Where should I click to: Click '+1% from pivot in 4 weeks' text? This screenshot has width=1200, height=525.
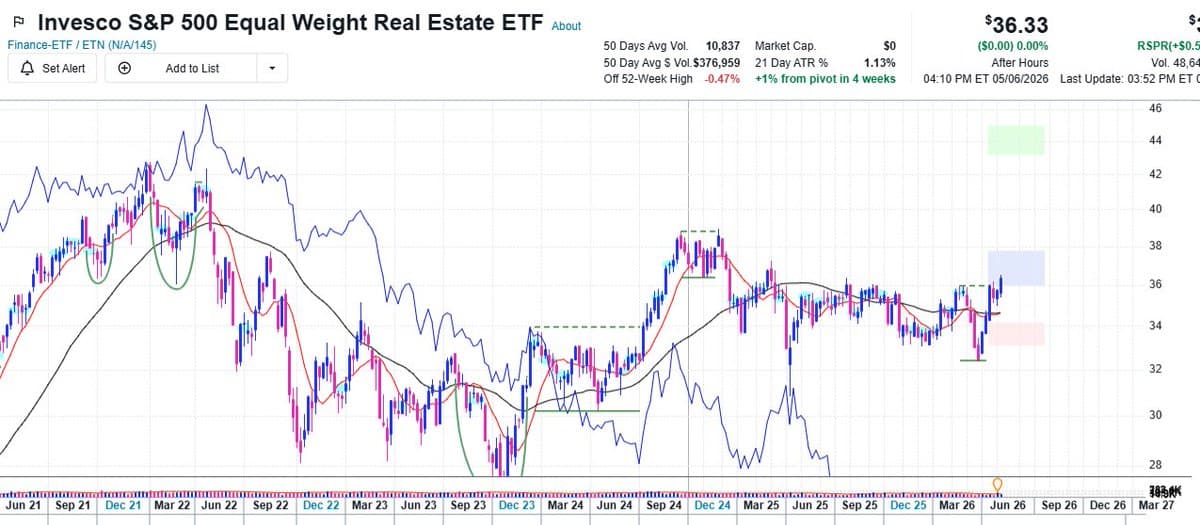click(x=825, y=78)
